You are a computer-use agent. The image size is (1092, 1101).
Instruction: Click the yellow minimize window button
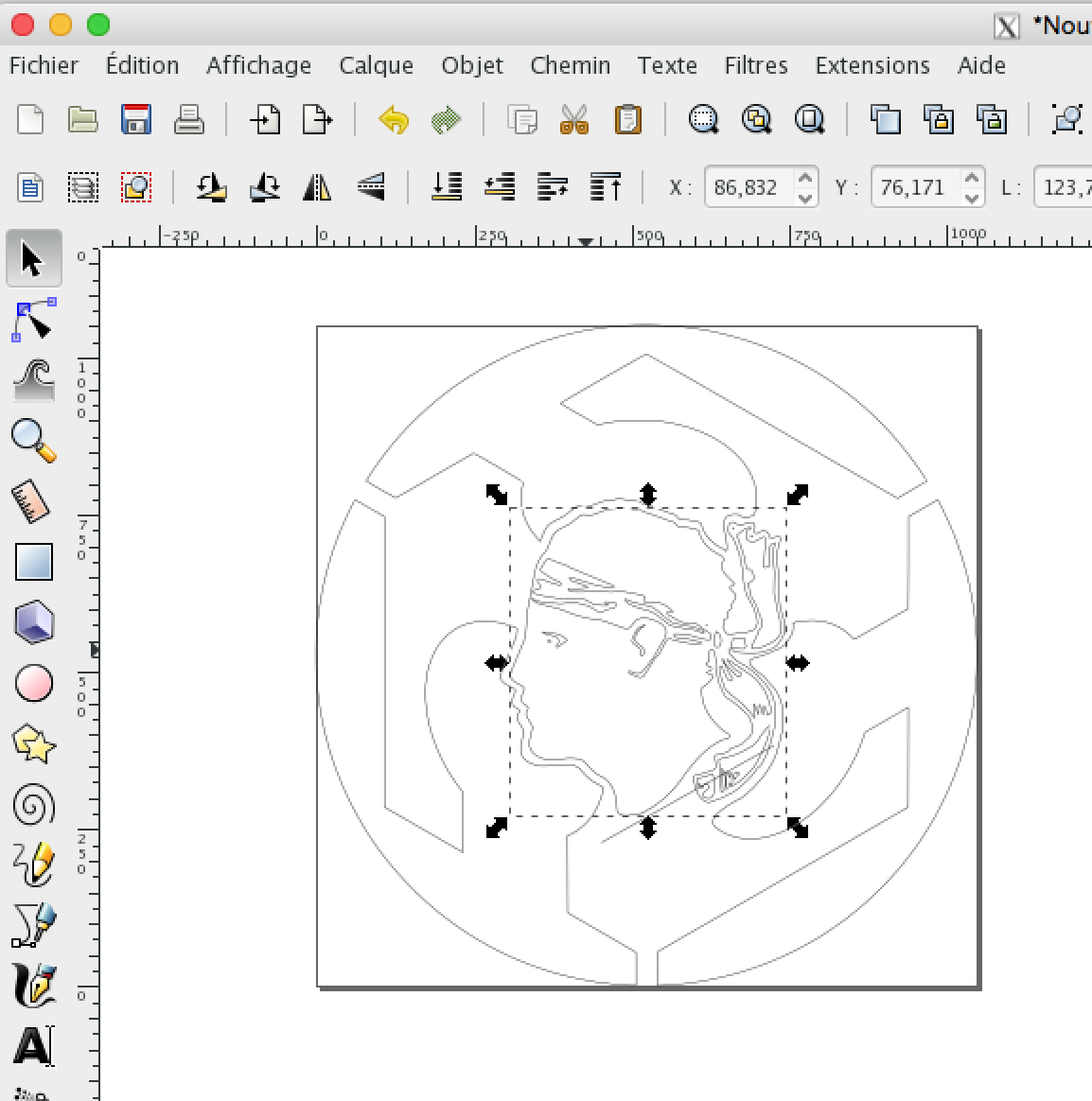[x=61, y=25]
